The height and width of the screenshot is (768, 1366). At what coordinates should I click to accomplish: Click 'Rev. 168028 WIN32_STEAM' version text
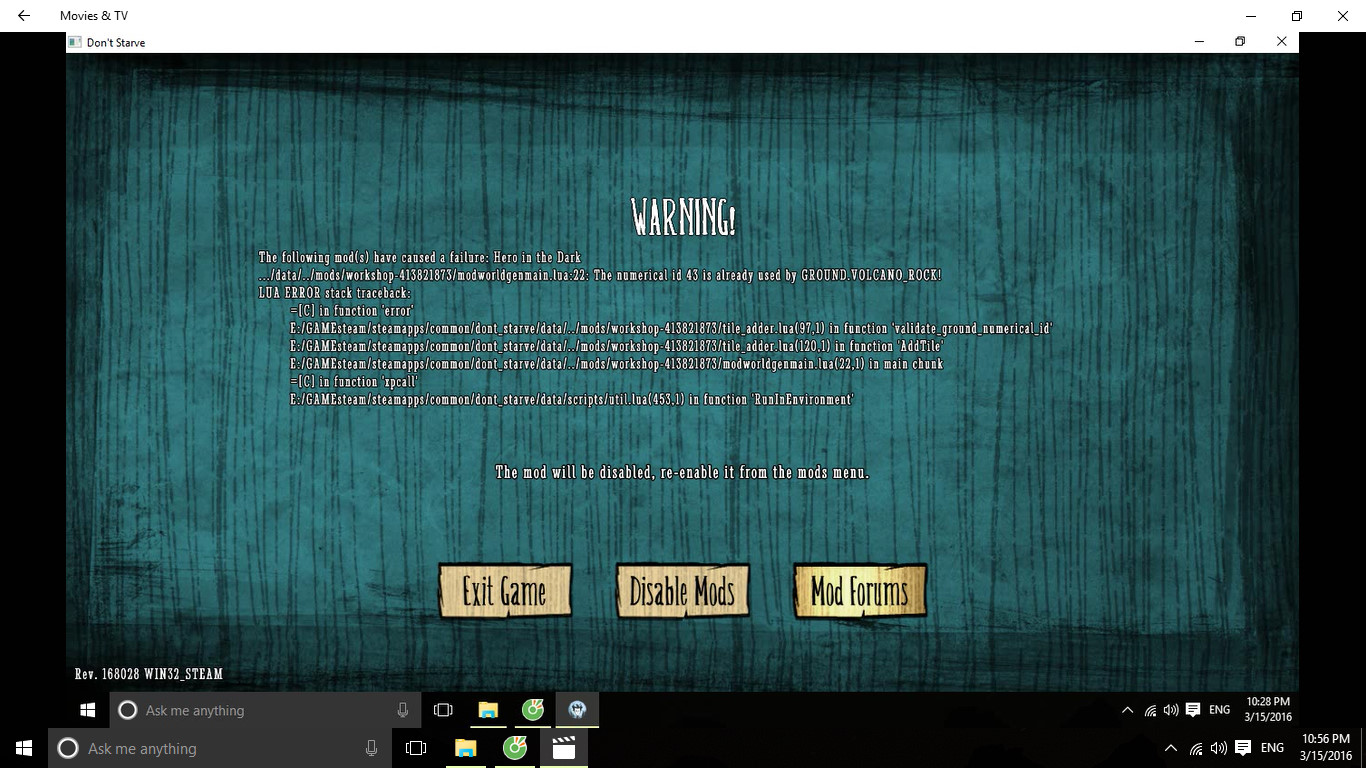click(149, 675)
